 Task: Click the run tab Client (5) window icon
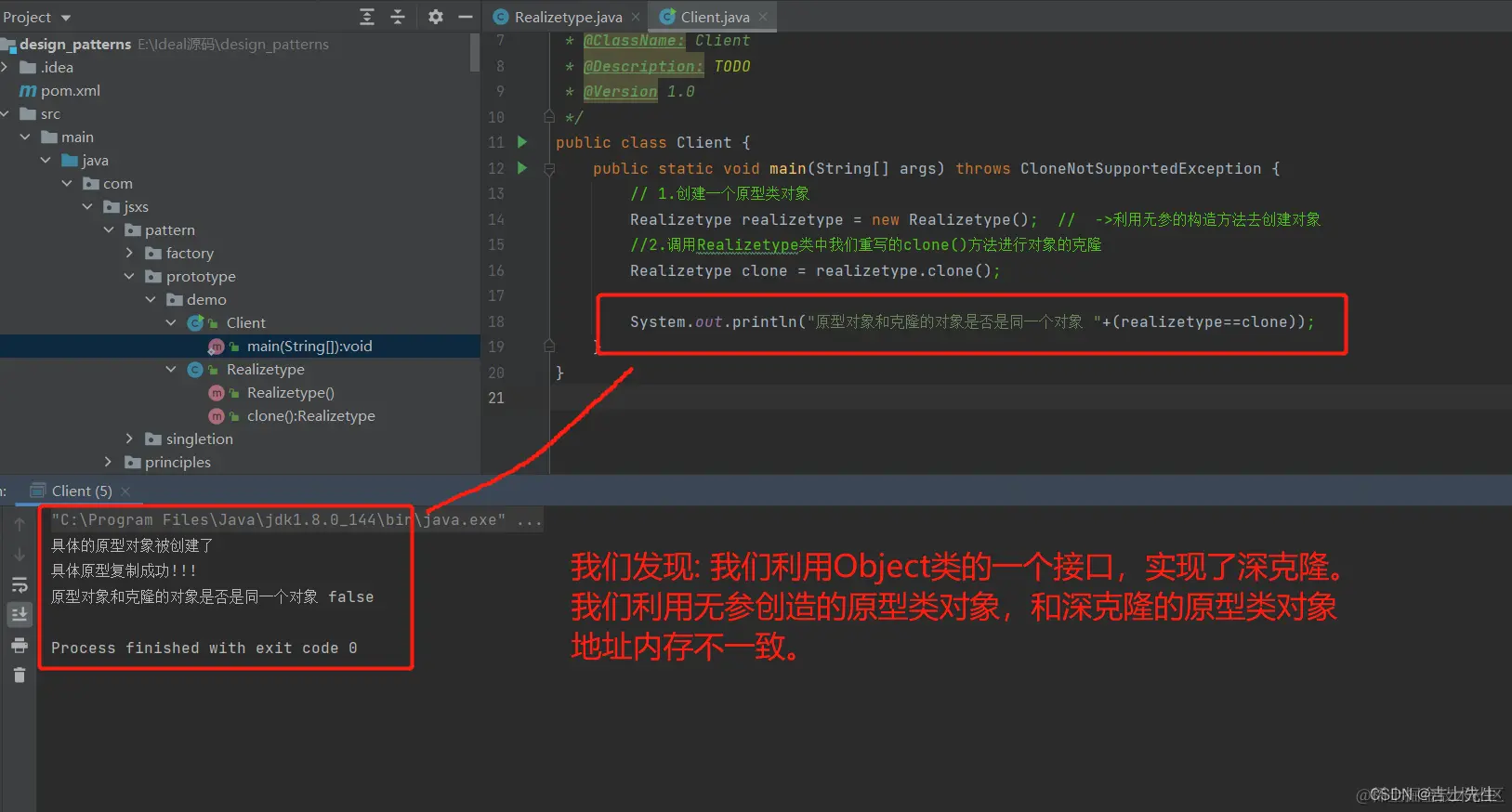[x=38, y=491]
